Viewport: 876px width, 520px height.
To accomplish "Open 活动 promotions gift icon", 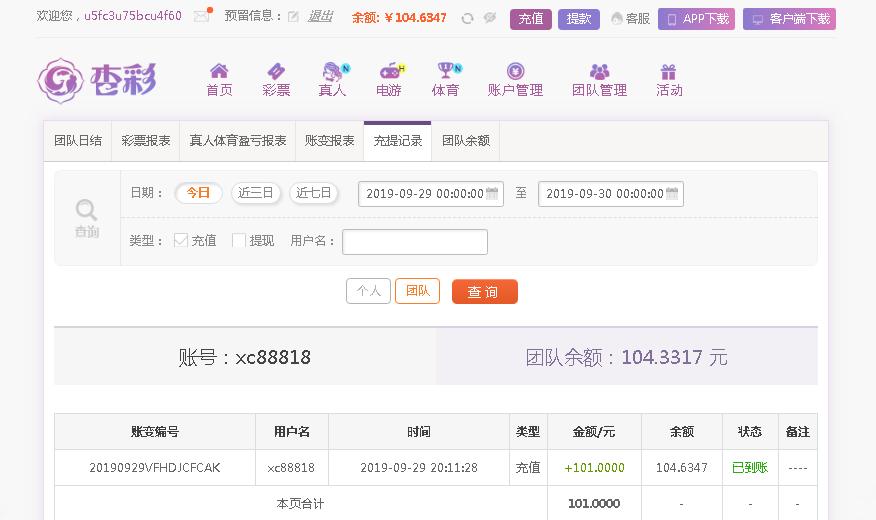I will 669,80.
